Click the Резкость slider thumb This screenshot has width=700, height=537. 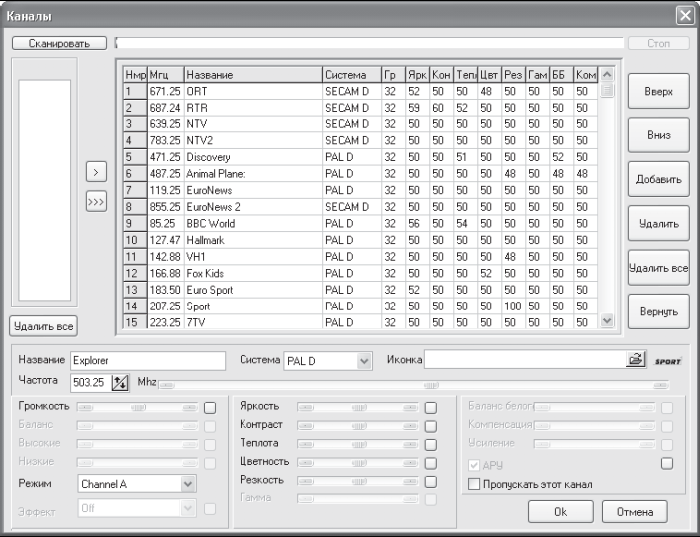click(x=359, y=482)
